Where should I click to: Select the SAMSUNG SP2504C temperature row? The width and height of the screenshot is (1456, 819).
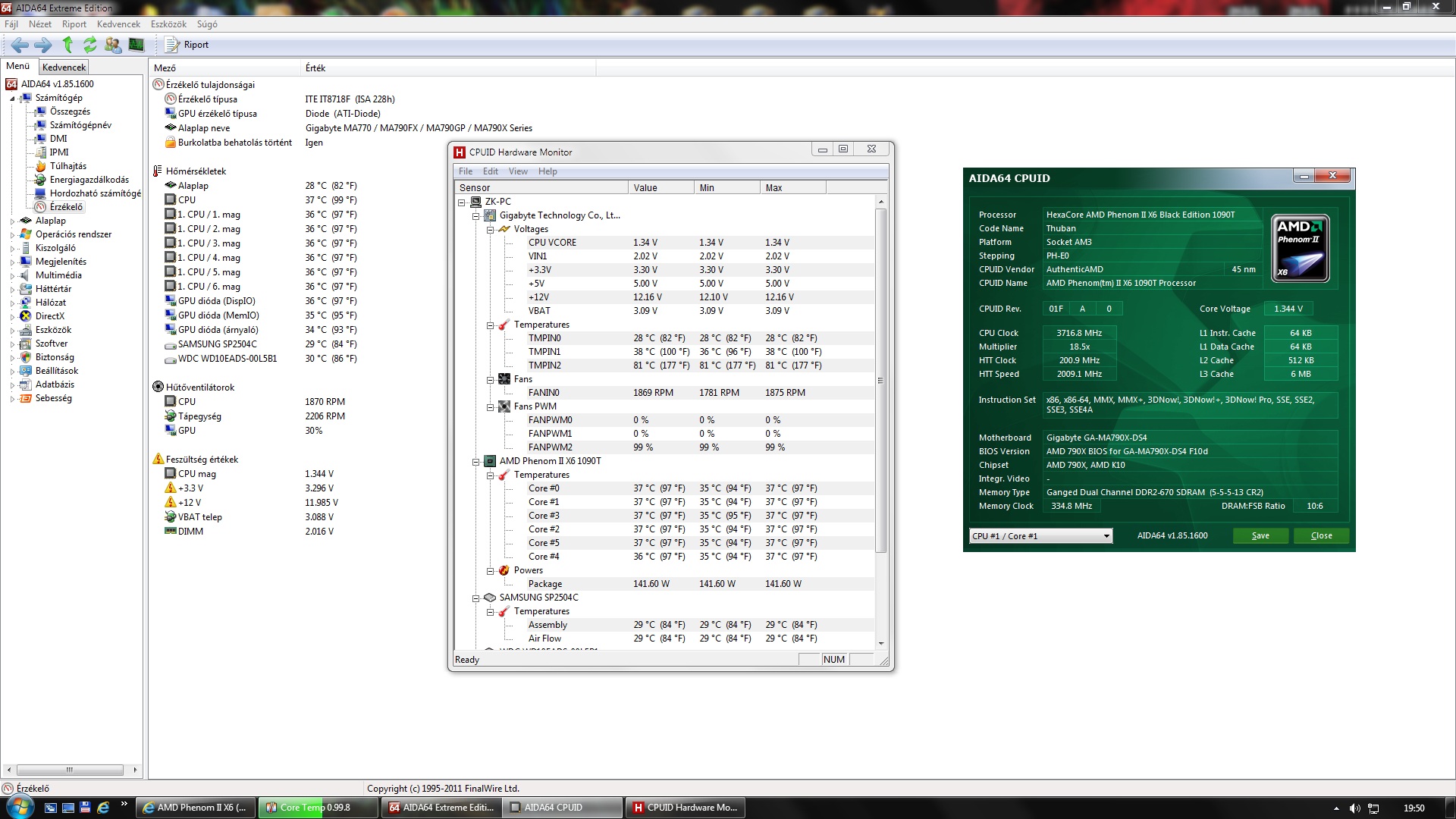tap(261, 344)
